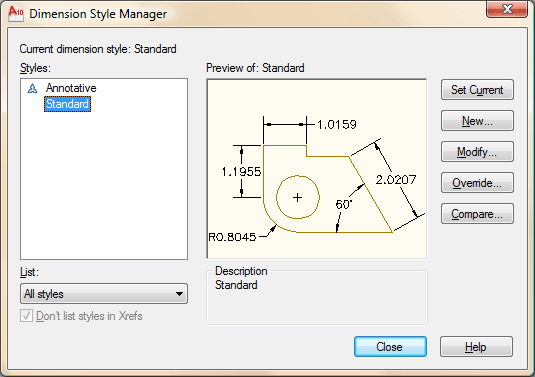Close the Dimension Style Manager dialog

click(x=390, y=347)
